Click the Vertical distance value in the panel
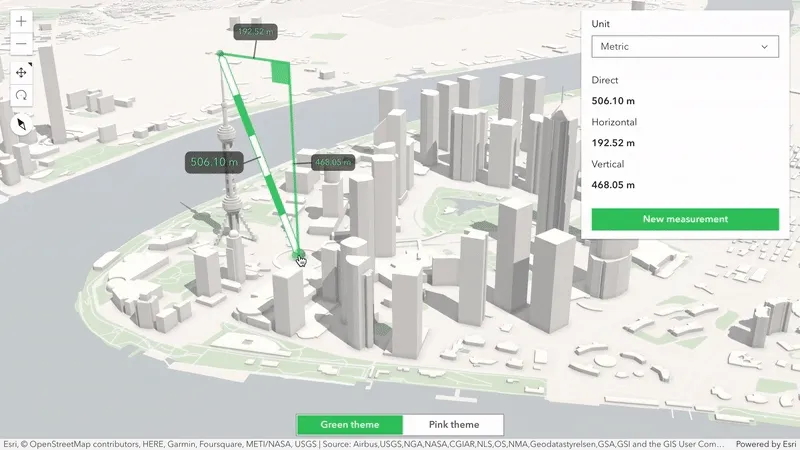This screenshot has width=800, height=450. coord(613,185)
